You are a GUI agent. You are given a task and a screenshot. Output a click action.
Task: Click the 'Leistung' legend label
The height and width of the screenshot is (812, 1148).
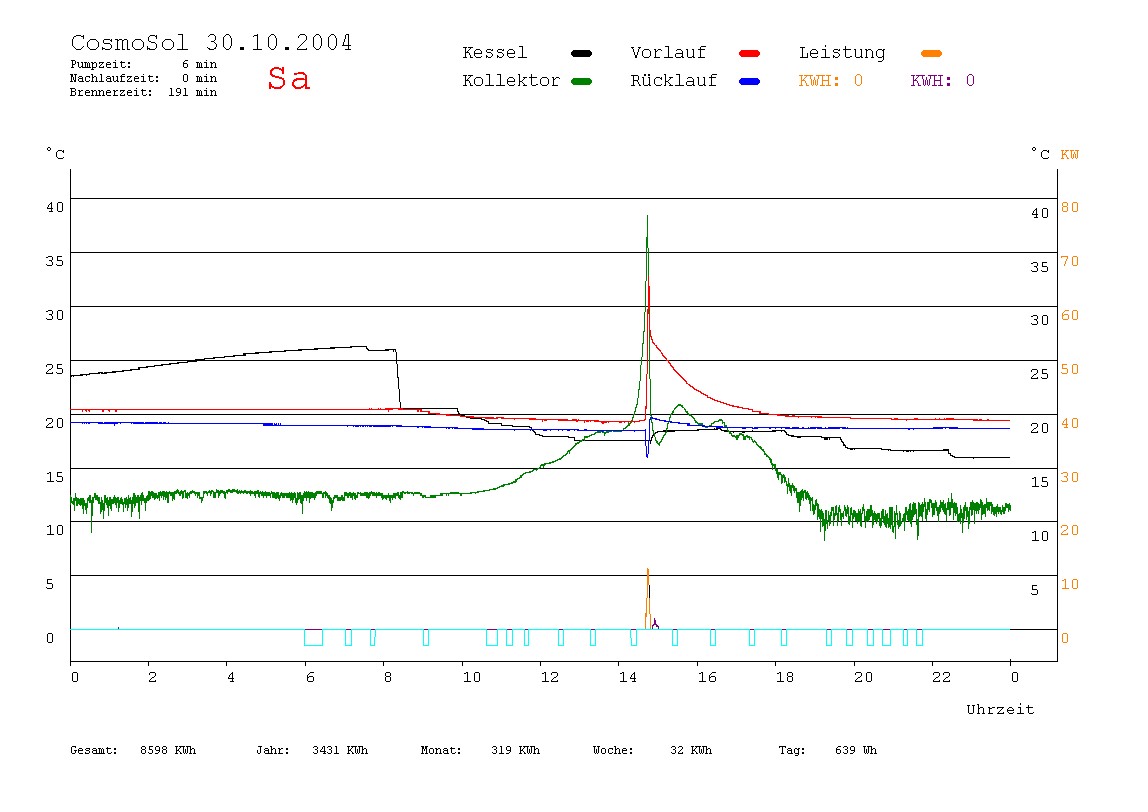click(842, 53)
